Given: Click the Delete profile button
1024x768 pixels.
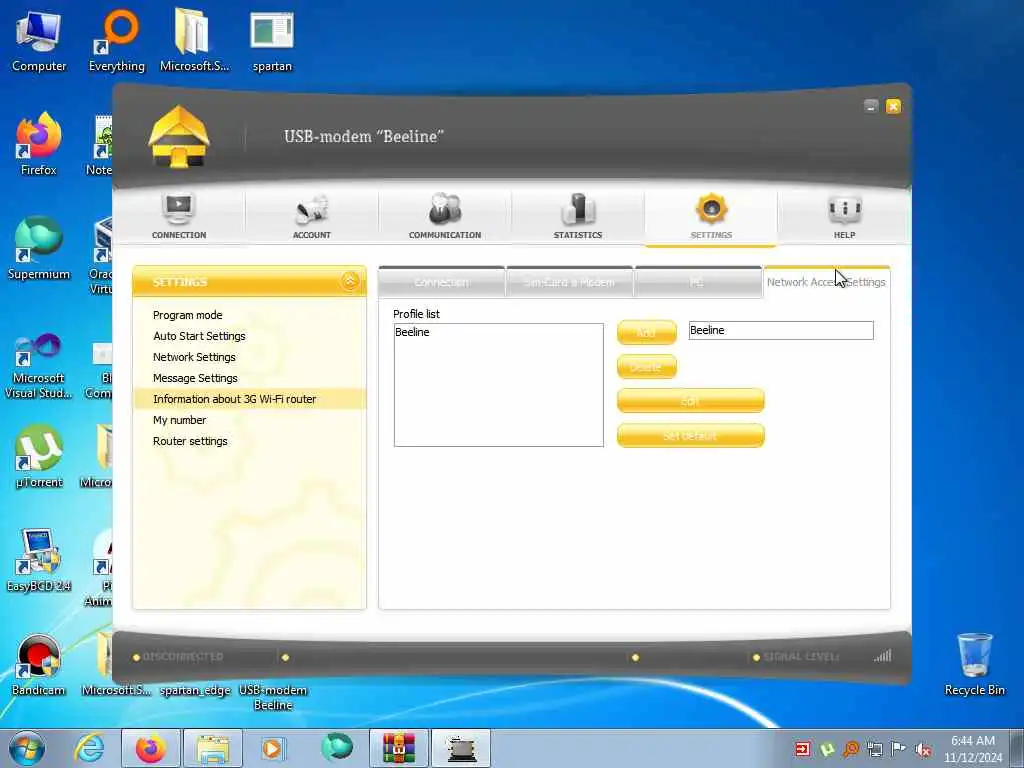Looking at the screenshot, I should tap(647, 367).
